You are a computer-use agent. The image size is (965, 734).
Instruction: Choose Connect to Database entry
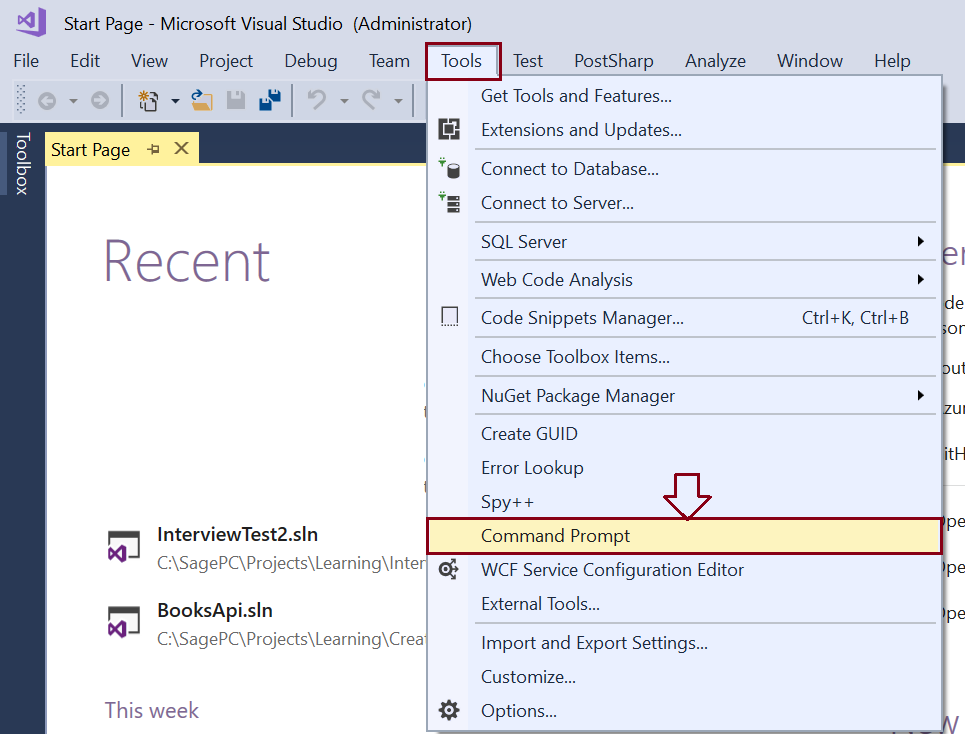pyautogui.click(x=684, y=168)
